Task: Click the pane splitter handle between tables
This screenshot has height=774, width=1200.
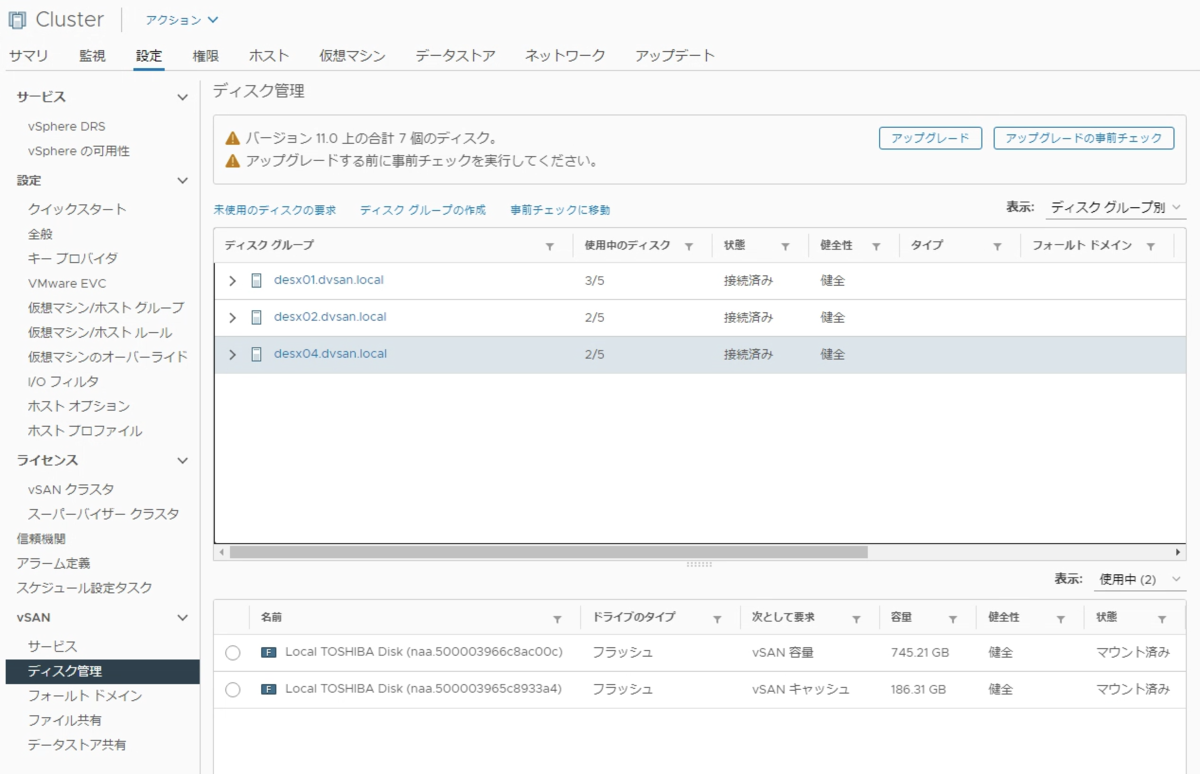Action: click(x=699, y=564)
